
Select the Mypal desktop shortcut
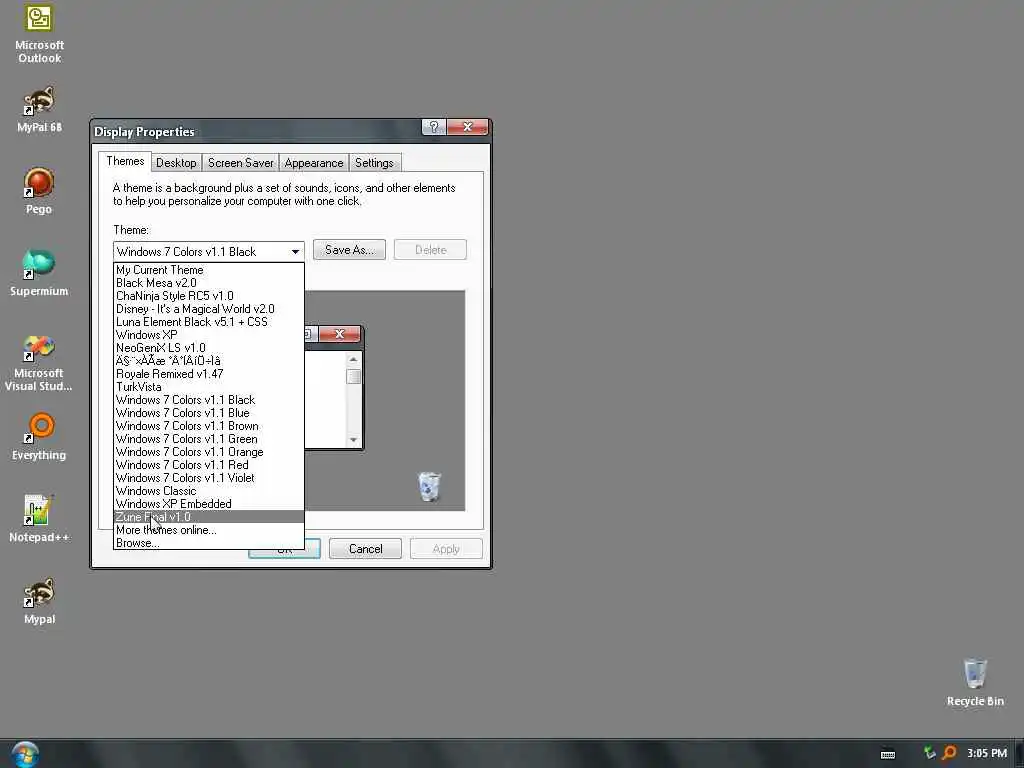[39, 601]
